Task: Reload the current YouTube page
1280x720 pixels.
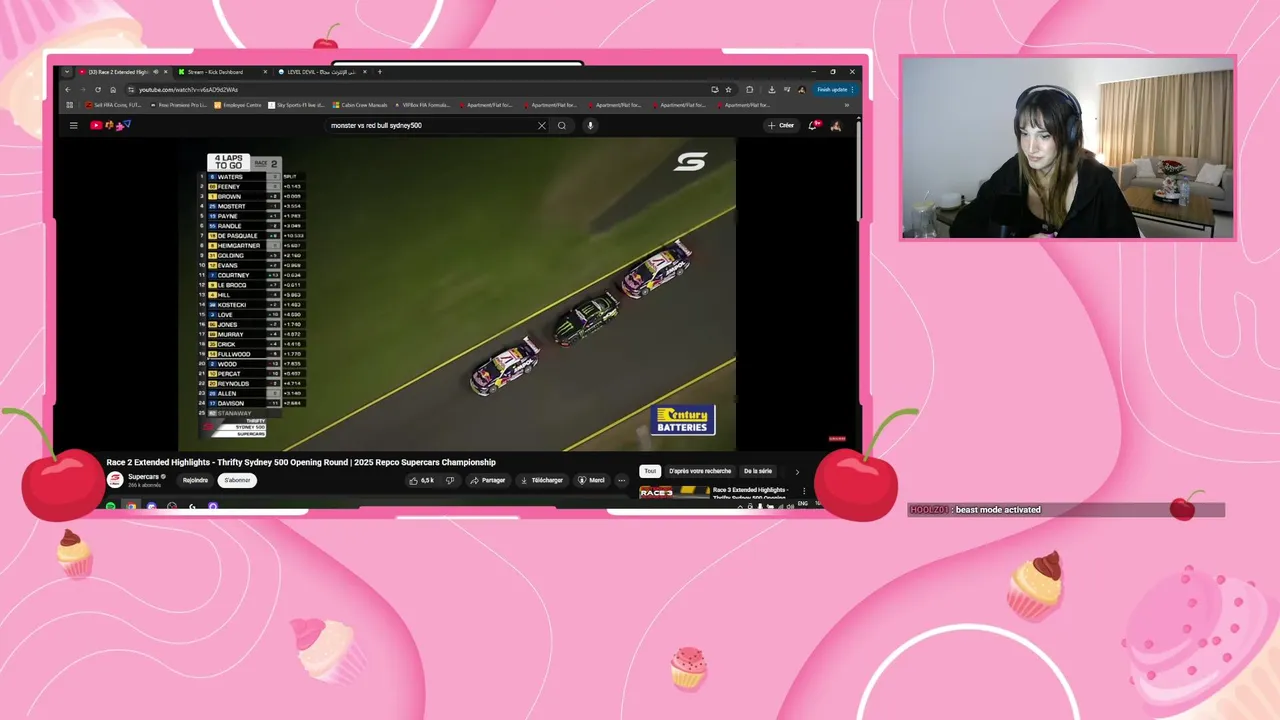Action: tap(98, 89)
